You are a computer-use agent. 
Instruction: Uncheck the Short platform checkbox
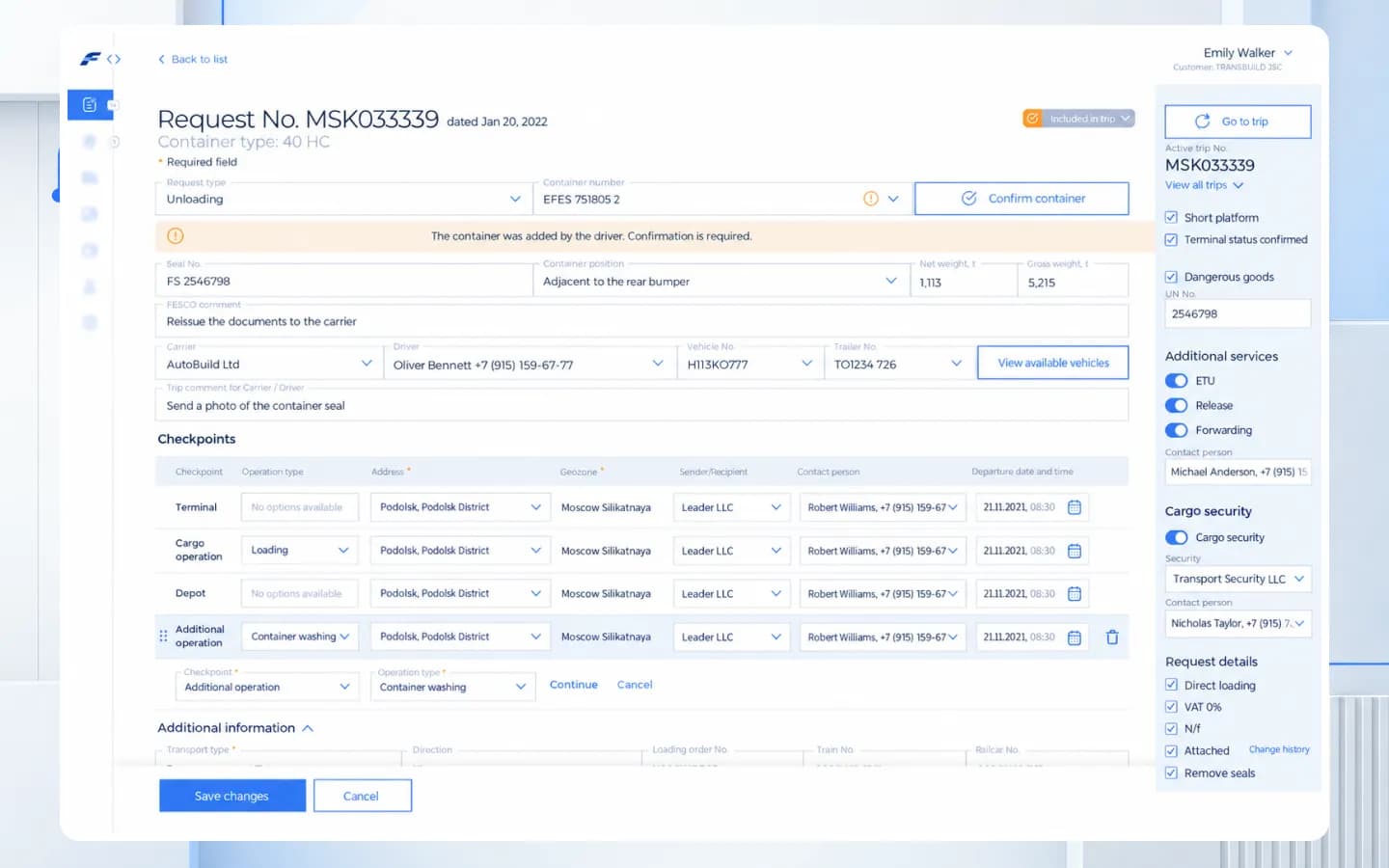click(1171, 217)
